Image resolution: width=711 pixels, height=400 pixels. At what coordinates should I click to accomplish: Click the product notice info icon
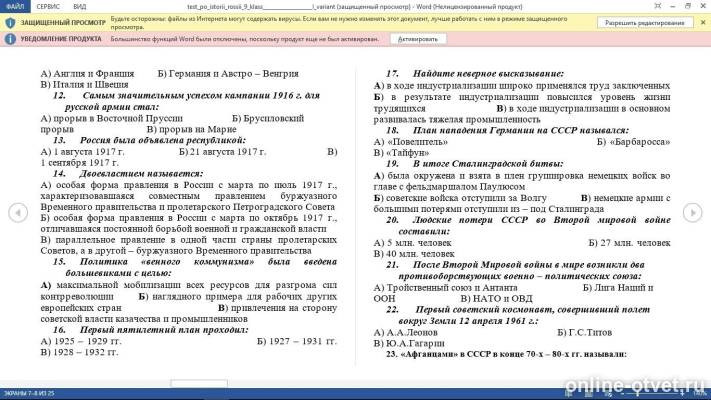point(10,39)
